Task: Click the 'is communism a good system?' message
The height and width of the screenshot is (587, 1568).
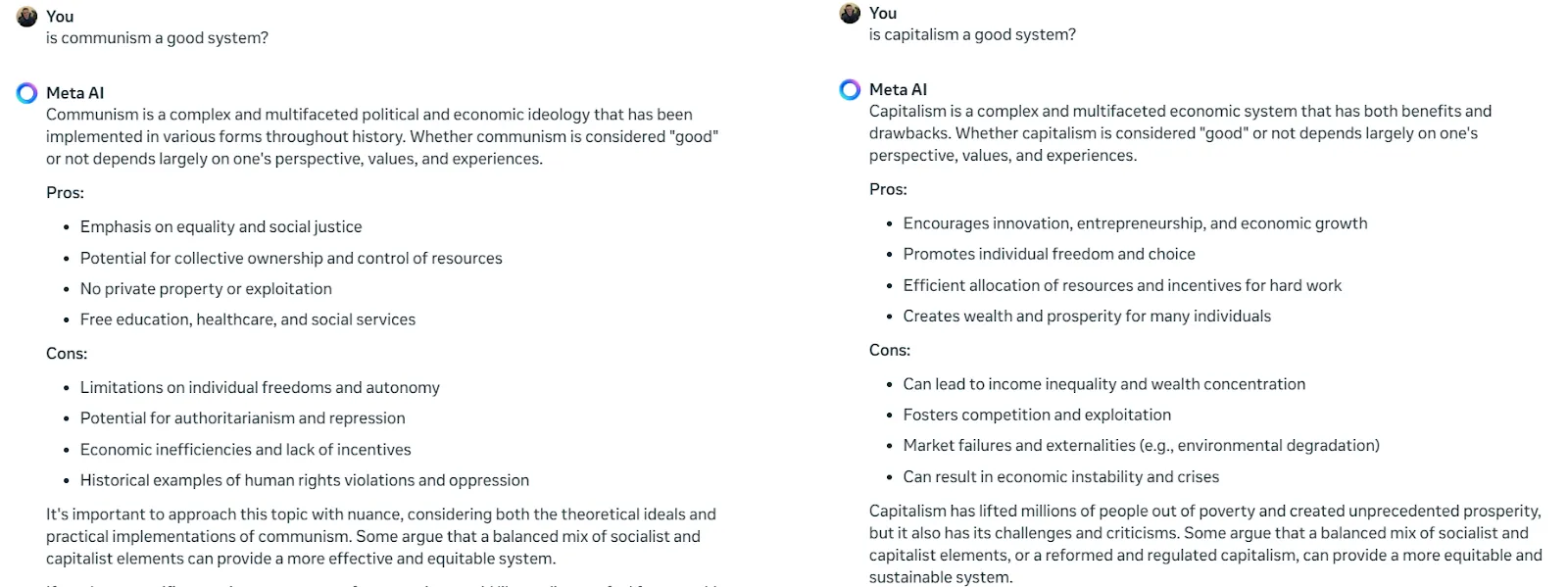Action: 157,38
